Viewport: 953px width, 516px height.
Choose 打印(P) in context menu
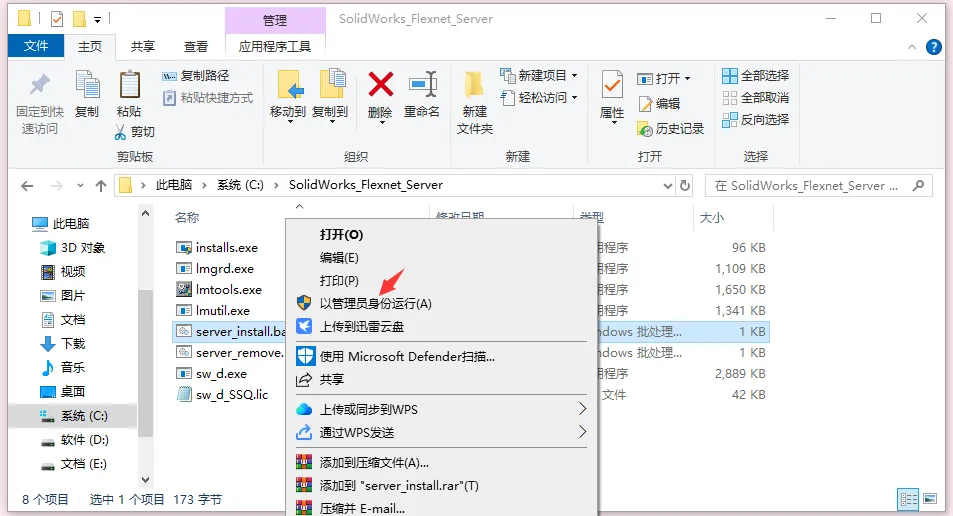(x=441, y=281)
